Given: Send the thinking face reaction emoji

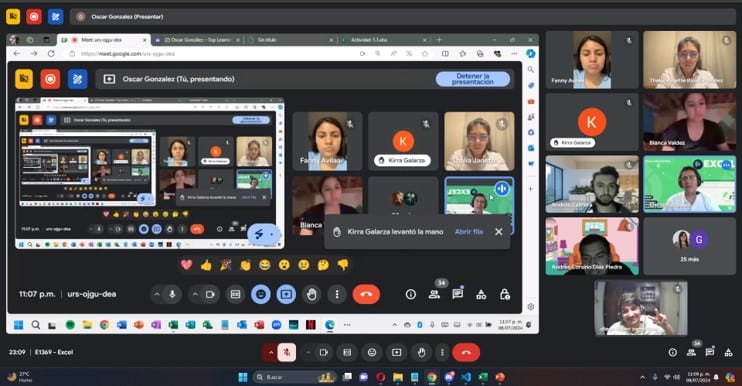Looking at the screenshot, I should [323, 265].
